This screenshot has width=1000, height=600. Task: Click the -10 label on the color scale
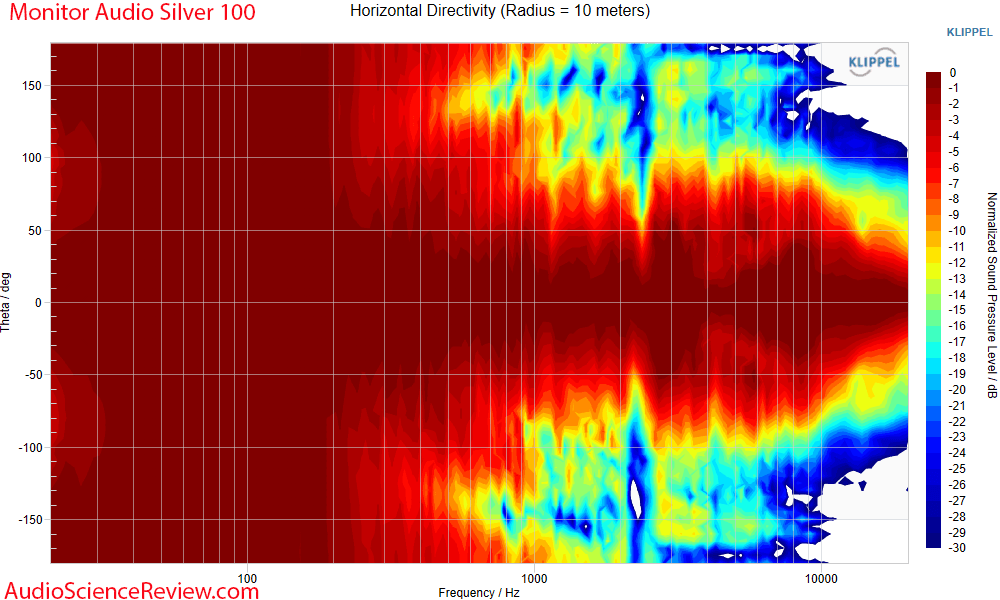pyautogui.click(x=956, y=231)
